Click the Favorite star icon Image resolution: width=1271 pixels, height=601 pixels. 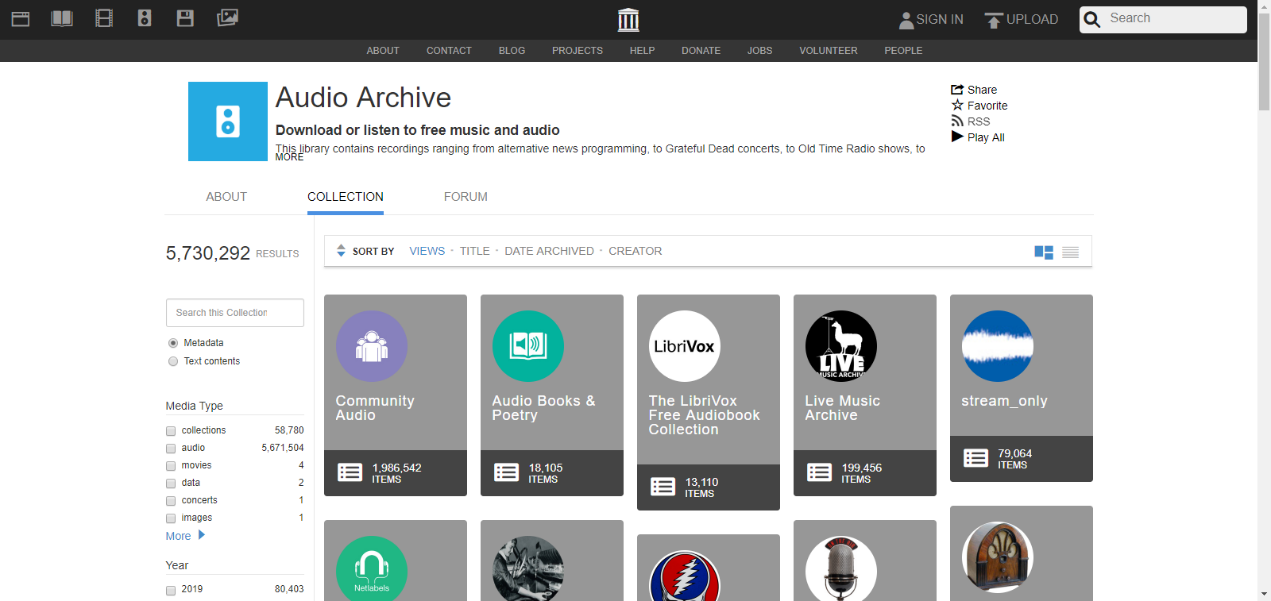pos(957,105)
